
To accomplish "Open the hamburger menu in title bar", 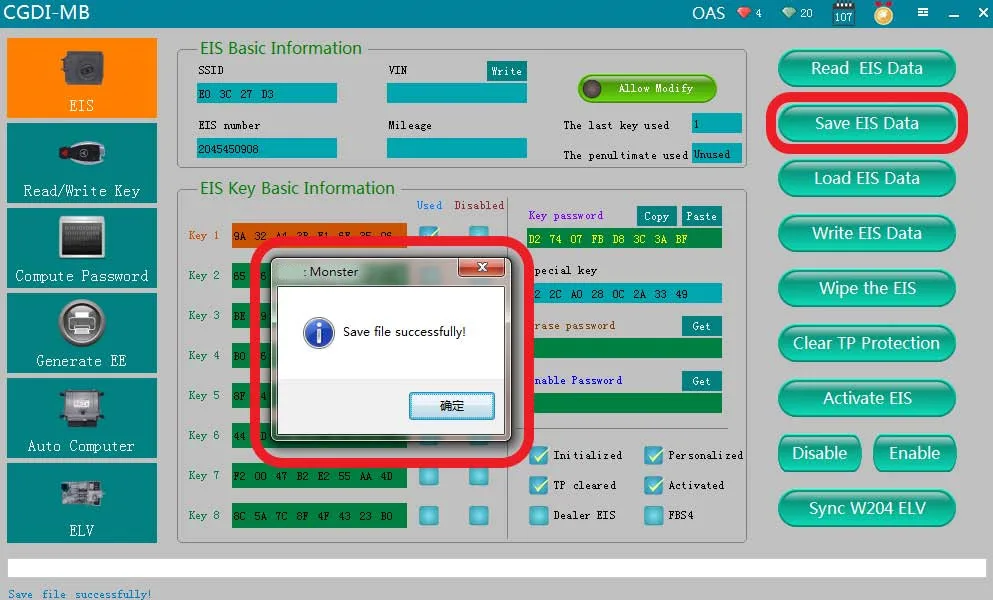I will [x=923, y=12].
